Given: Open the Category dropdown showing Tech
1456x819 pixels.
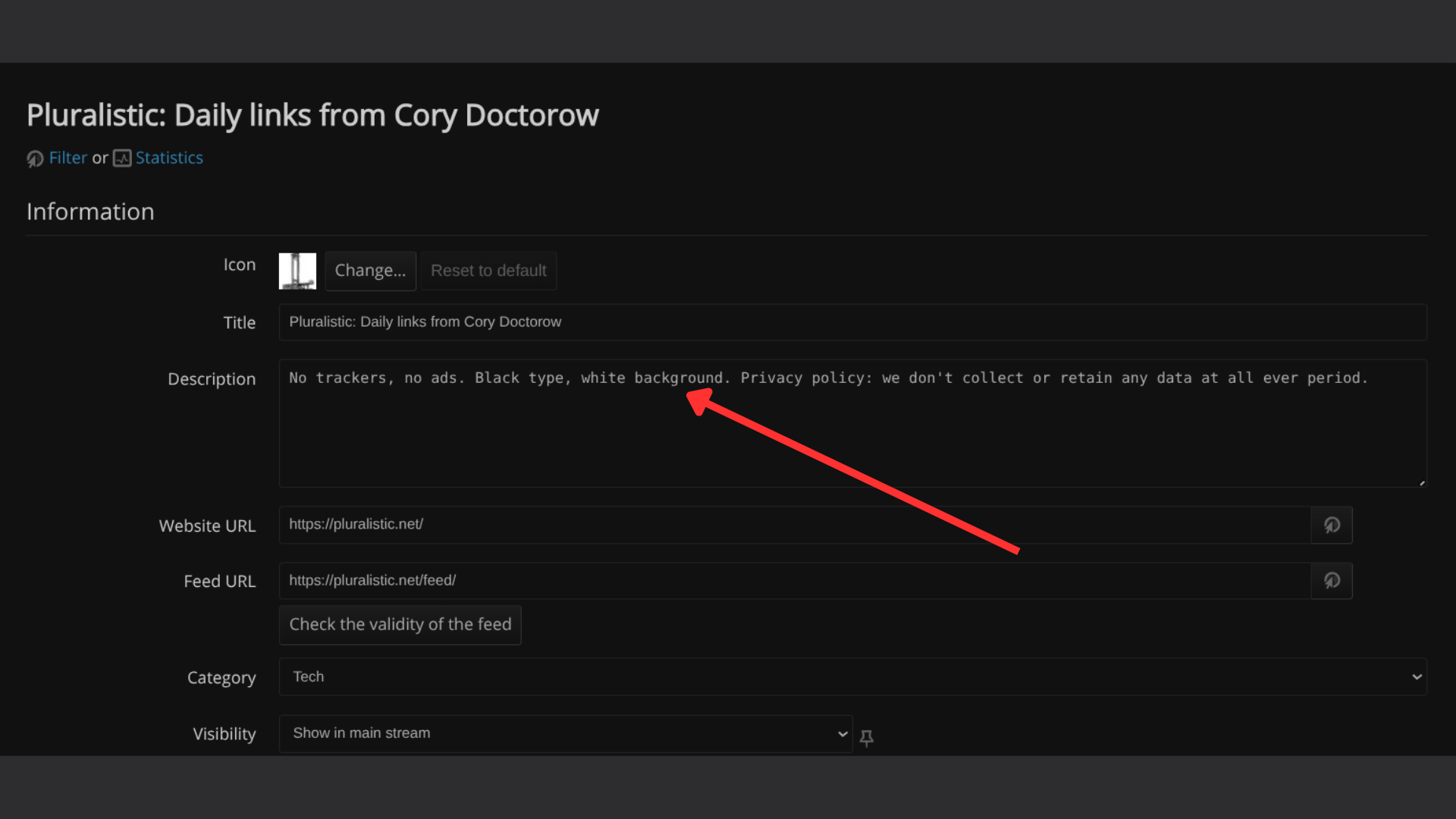Looking at the screenshot, I should pos(852,677).
